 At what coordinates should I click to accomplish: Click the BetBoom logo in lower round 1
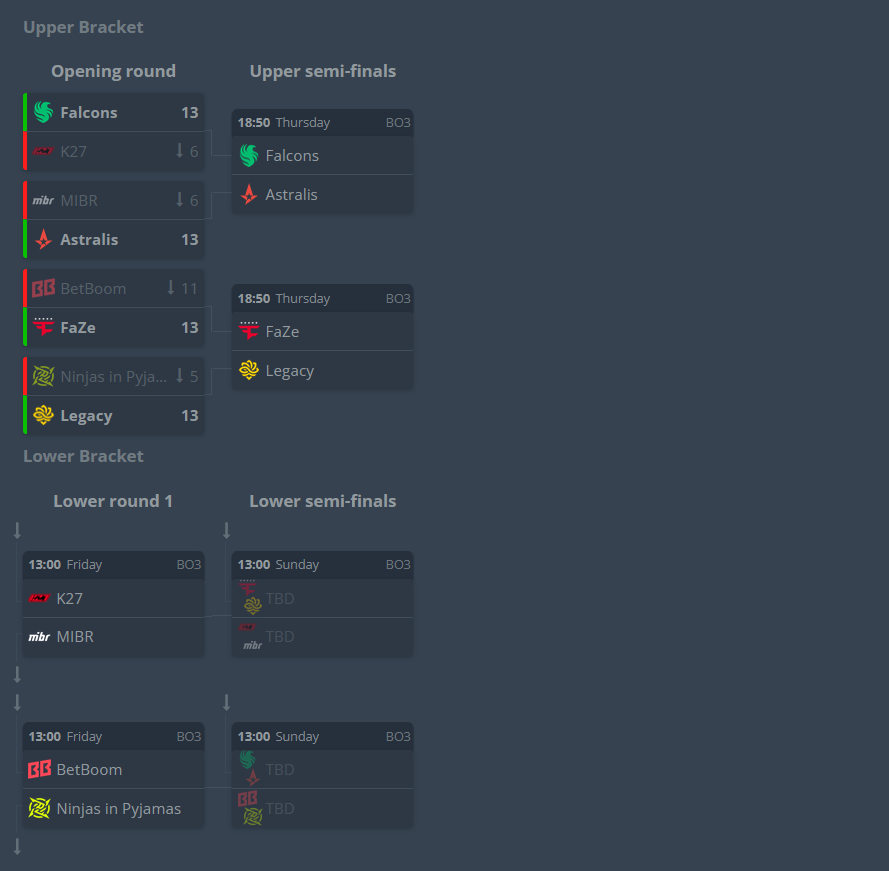click(39, 769)
